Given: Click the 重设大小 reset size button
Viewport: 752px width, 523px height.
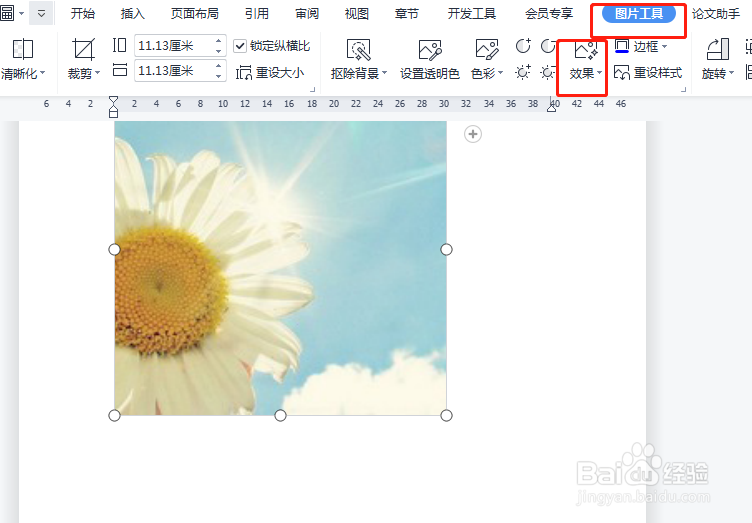Looking at the screenshot, I should tap(270, 73).
